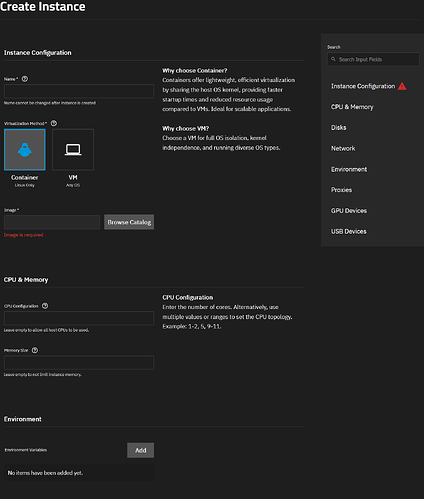This screenshot has width=424, height=499.
Task: Open USB Devices section in sidebar
Action: pyautogui.click(x=349, y=231)
